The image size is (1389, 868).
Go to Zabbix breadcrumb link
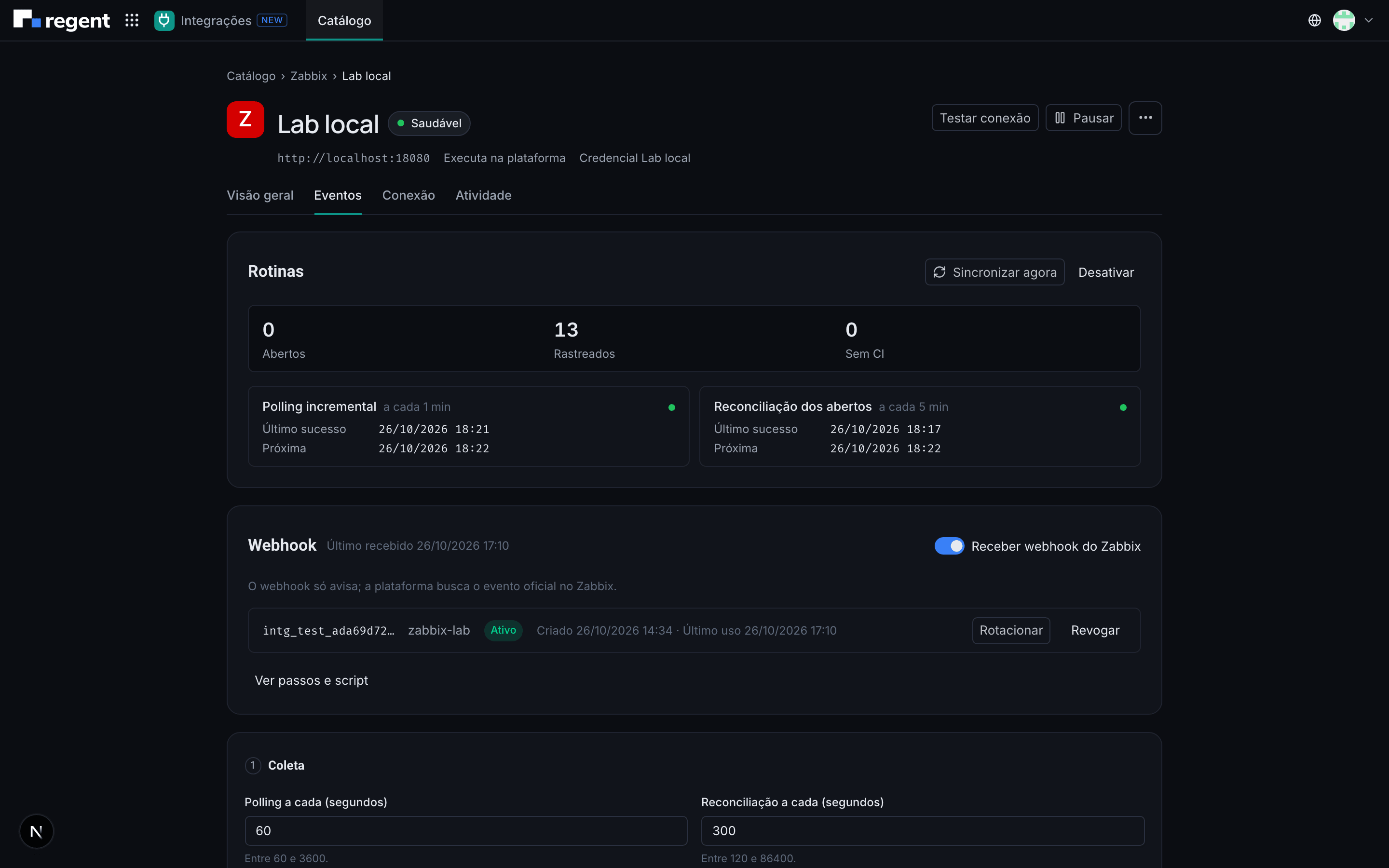click(309, 76)
